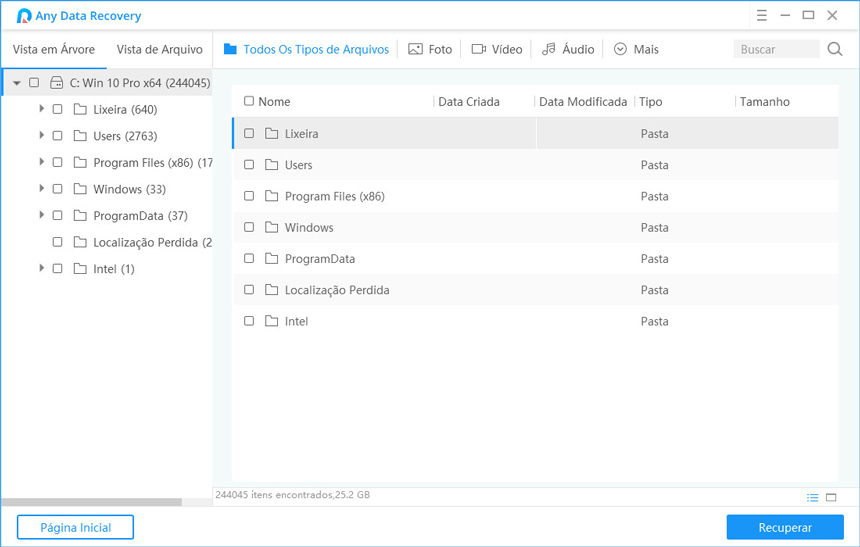Check the Localização Perdida tree checkbox
860x547 pixels.
[57, 242]
